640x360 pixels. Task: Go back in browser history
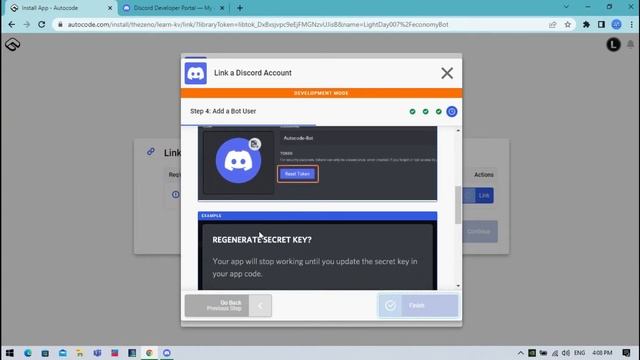[x=11, y=24]
